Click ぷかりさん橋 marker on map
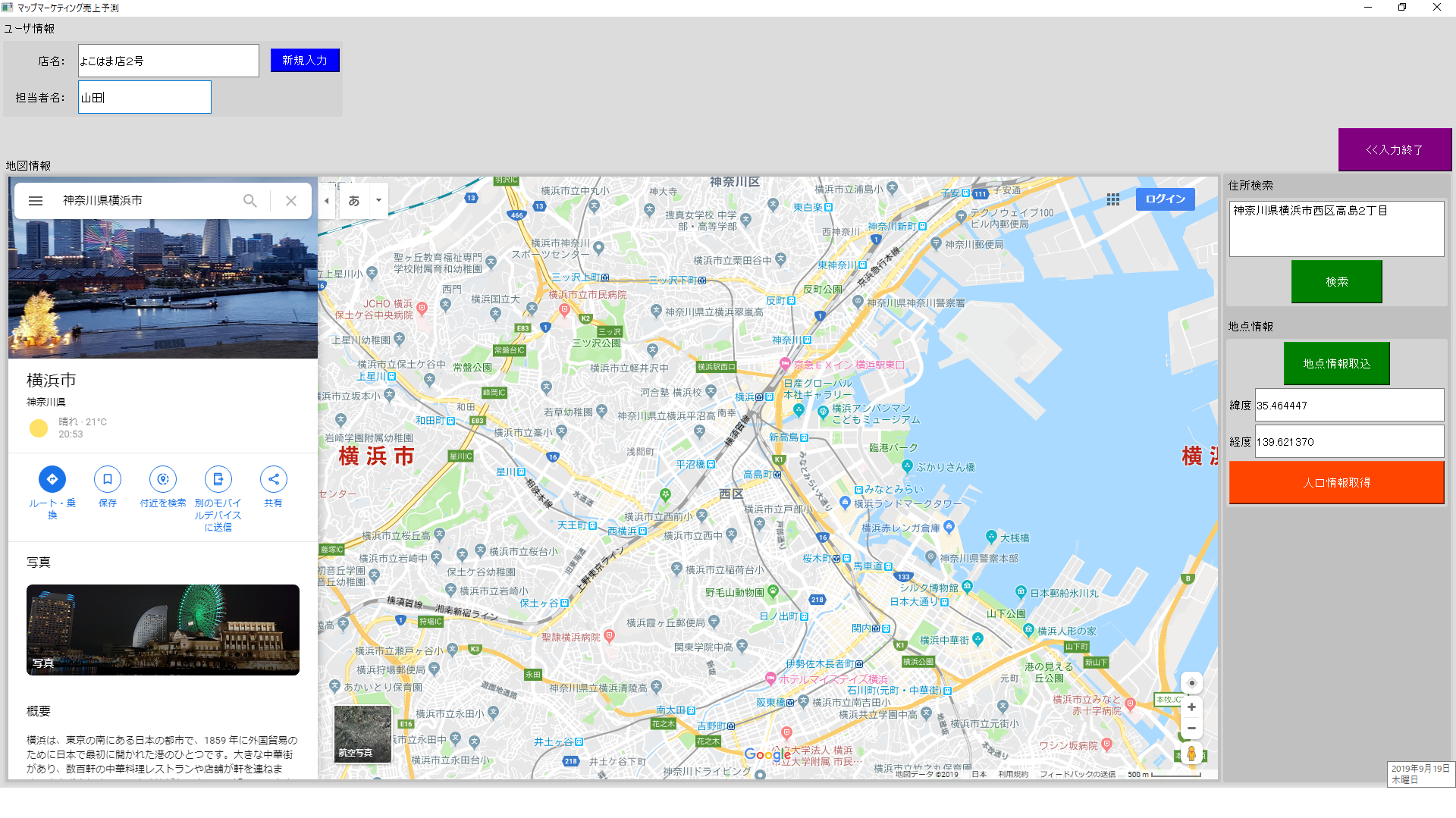The image size is (1456, 818). pos(907,467)
